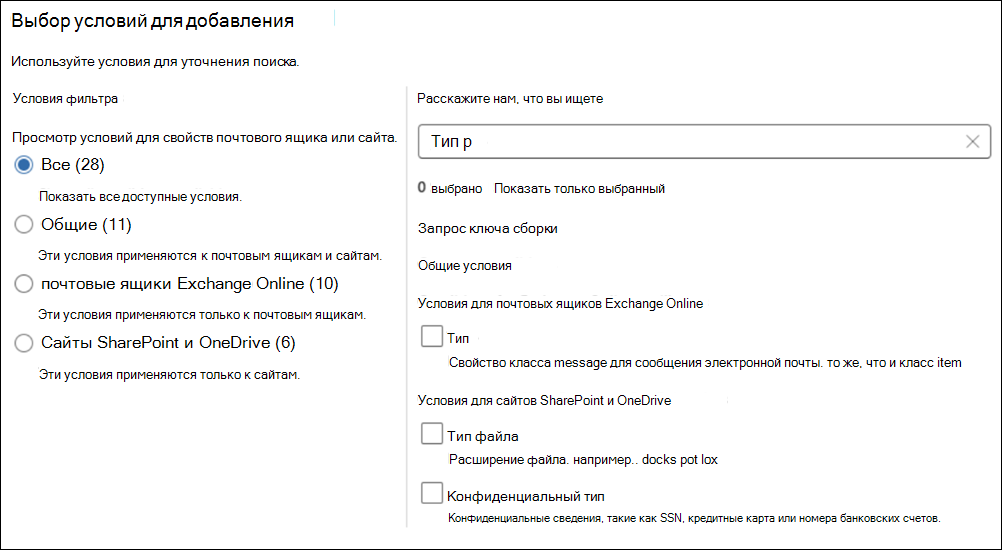Clear the search box with X icon
The image size is (1002, 550).
973,142
